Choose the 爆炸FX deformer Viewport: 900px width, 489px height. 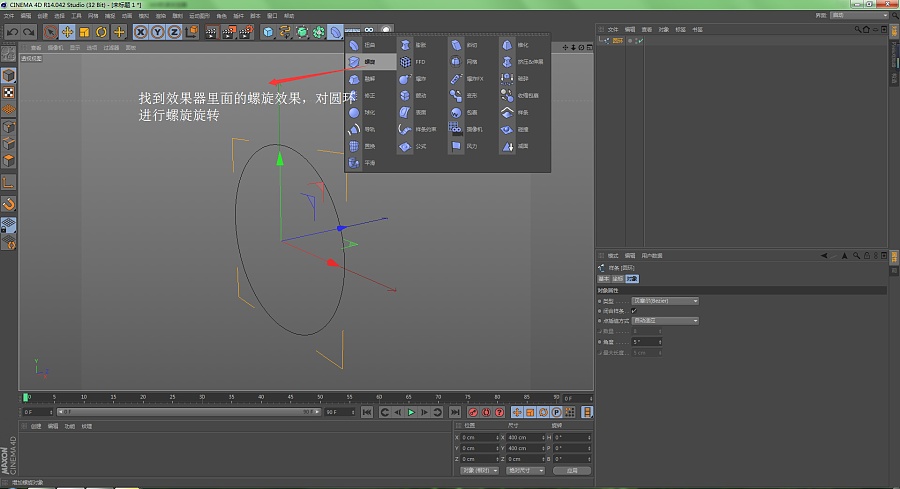(472, 79)
